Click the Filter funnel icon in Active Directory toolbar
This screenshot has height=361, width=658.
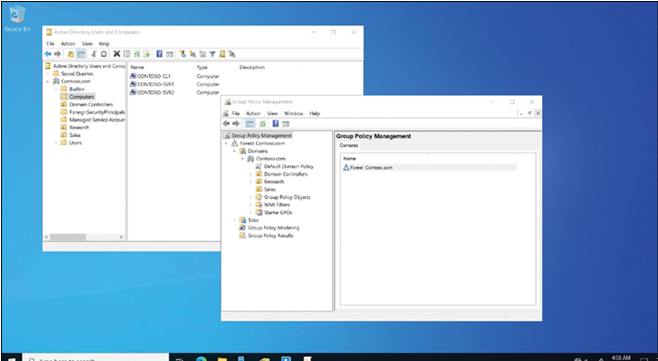212,54
